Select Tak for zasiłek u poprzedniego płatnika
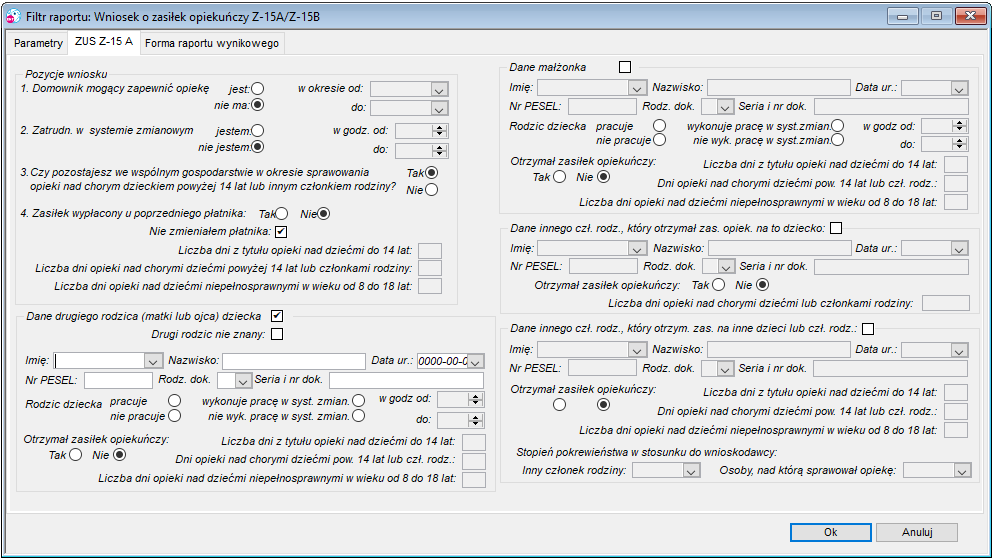The width and height of the screenshot is (993, 559). tap(282, 214)
